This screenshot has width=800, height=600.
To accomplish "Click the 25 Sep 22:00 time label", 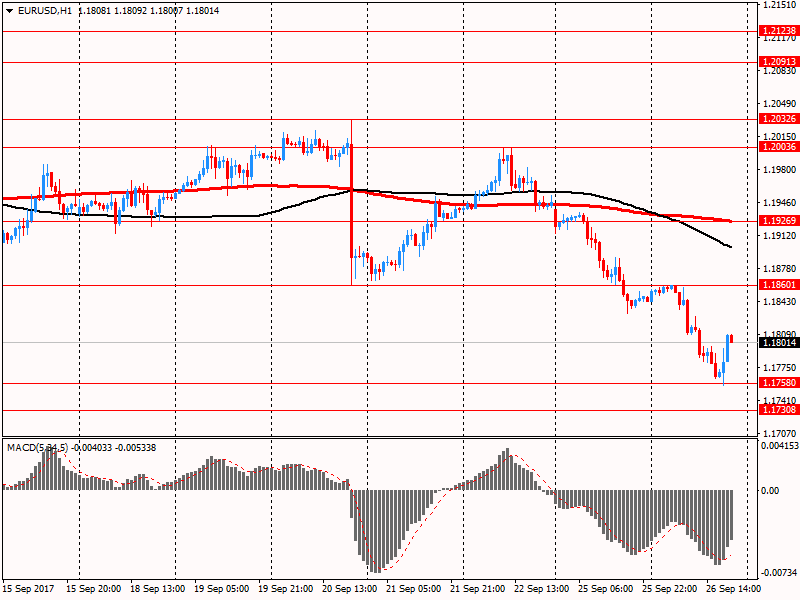I will tap(669, 589).
